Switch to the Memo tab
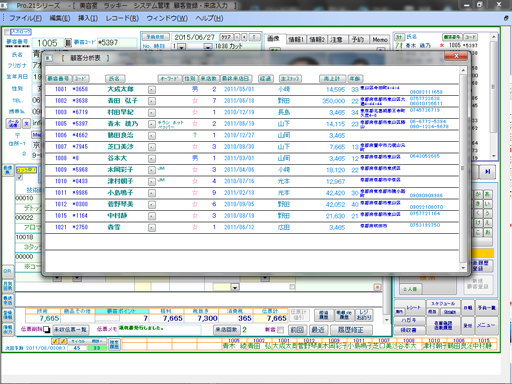This screenshot has width=512, height=384. [x=380, y=39]
